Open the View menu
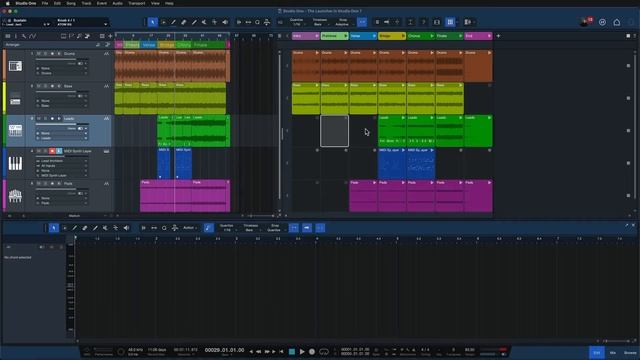Viewport: 640px width, 360px height. click(x=156, y=3)
